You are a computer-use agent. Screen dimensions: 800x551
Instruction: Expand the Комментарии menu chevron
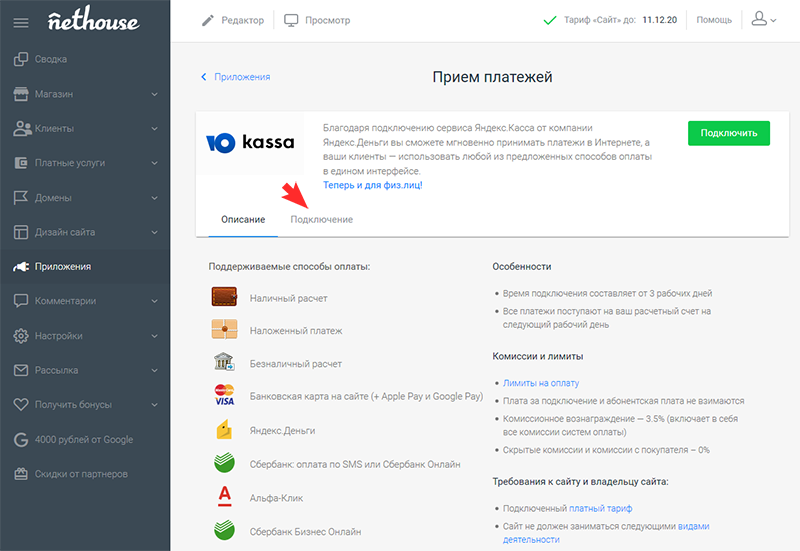(x=155, y=301)
